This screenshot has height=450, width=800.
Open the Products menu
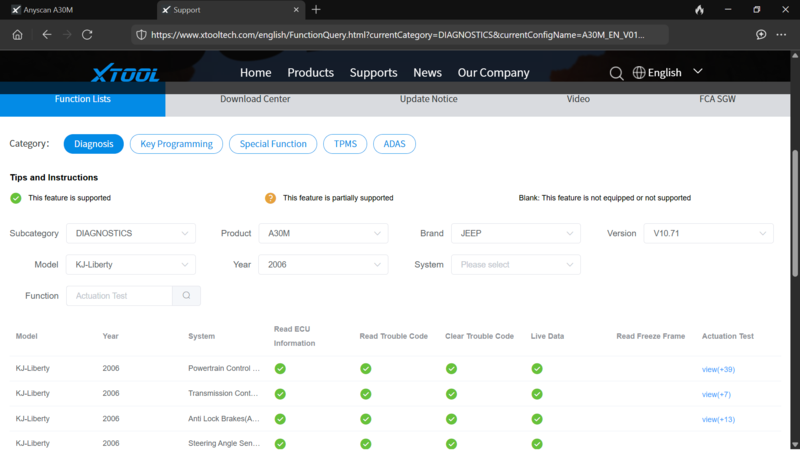tap(310, 72)
